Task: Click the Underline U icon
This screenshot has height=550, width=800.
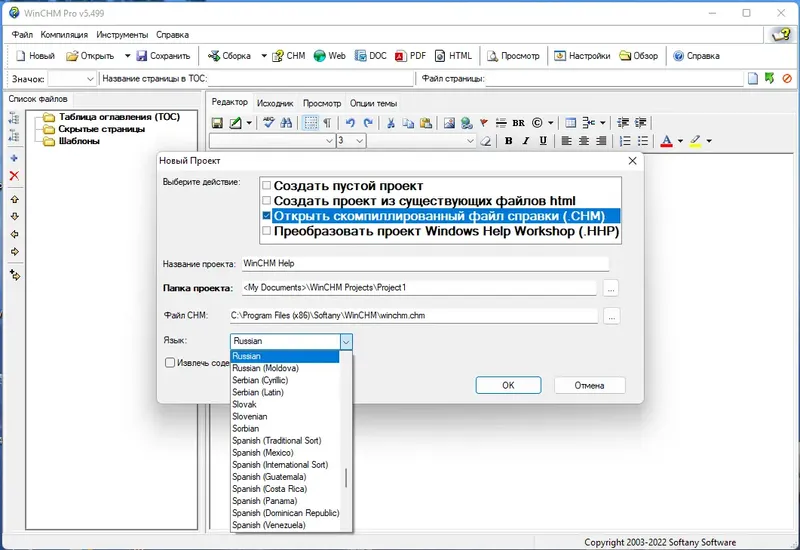Action: pyautogui.click(x=543, y=141)
